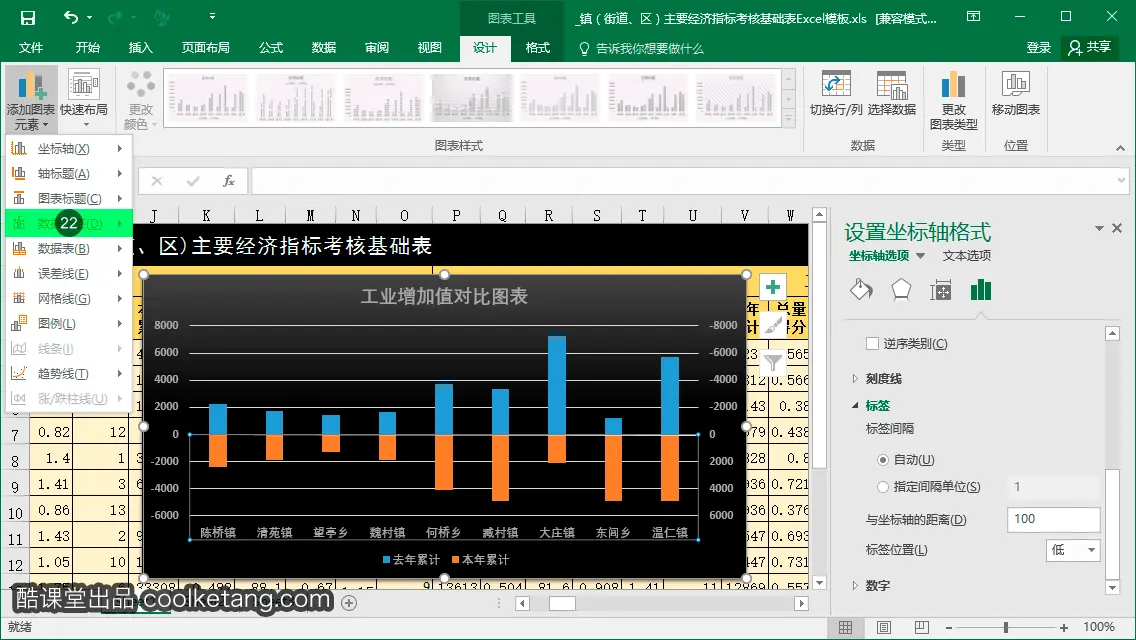Click zoom in plus button
Viewport: 1136px width, 640px height.
point(1064,628)
